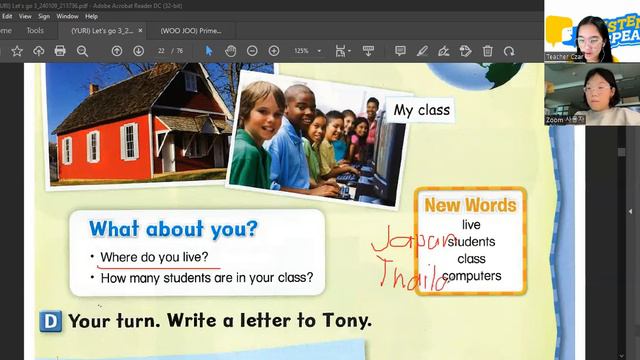Open Find text with the magnifier icon
Viewport: 640px width, 360px height.
[82, 51]
